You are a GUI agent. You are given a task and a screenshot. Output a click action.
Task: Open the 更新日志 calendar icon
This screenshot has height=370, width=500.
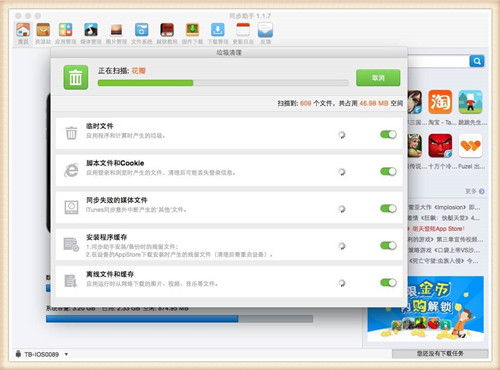(243, 30)
